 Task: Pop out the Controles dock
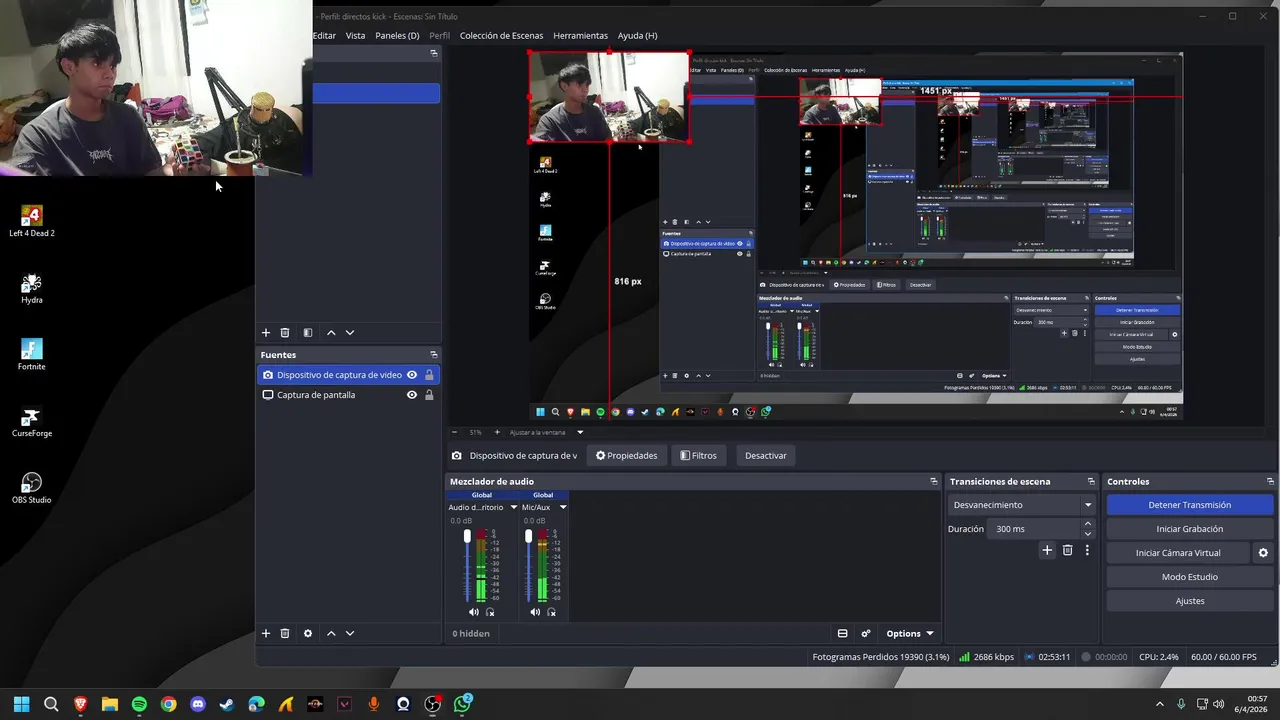(1270, 481)
